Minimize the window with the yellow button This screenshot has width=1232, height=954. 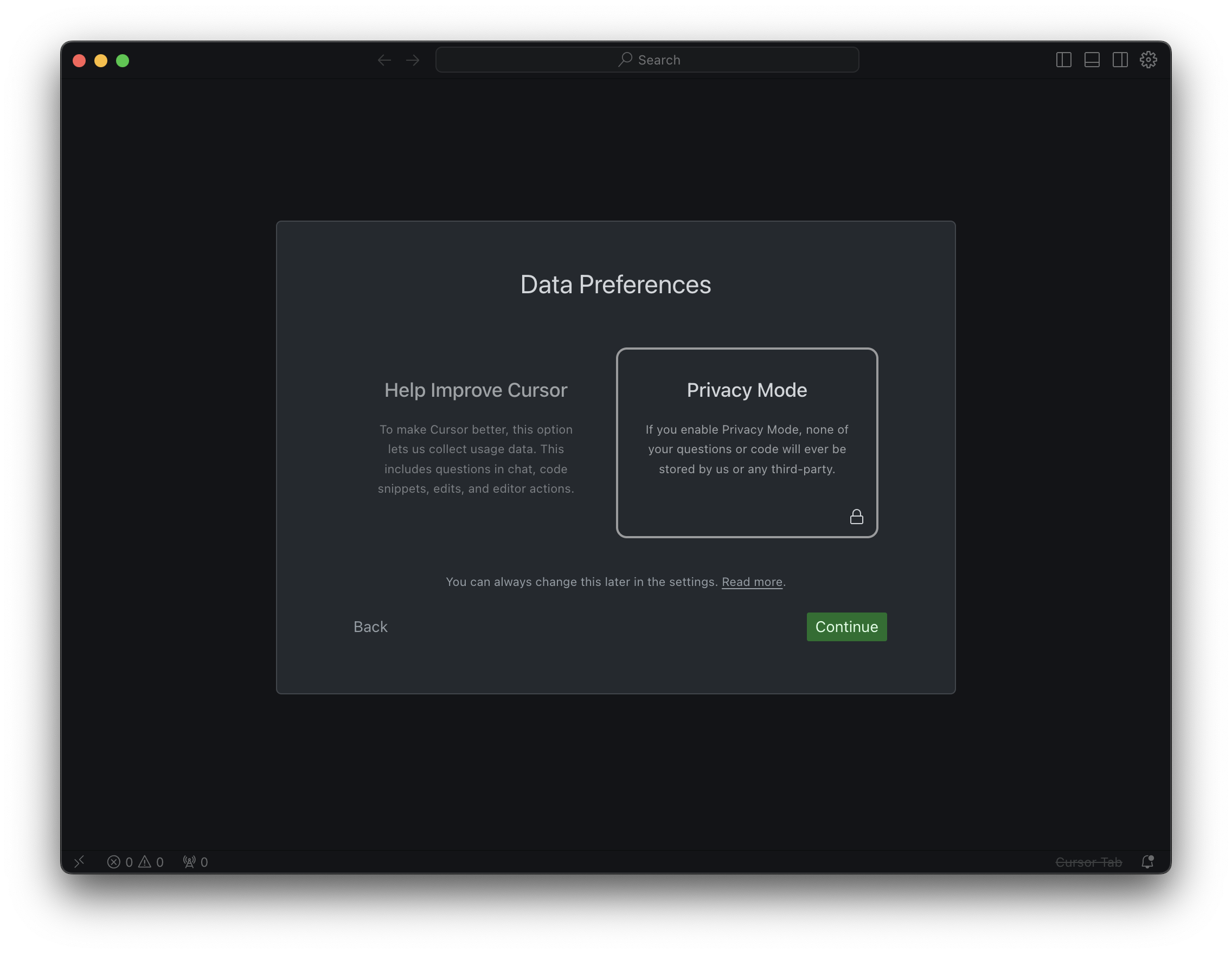coord(101,60)
